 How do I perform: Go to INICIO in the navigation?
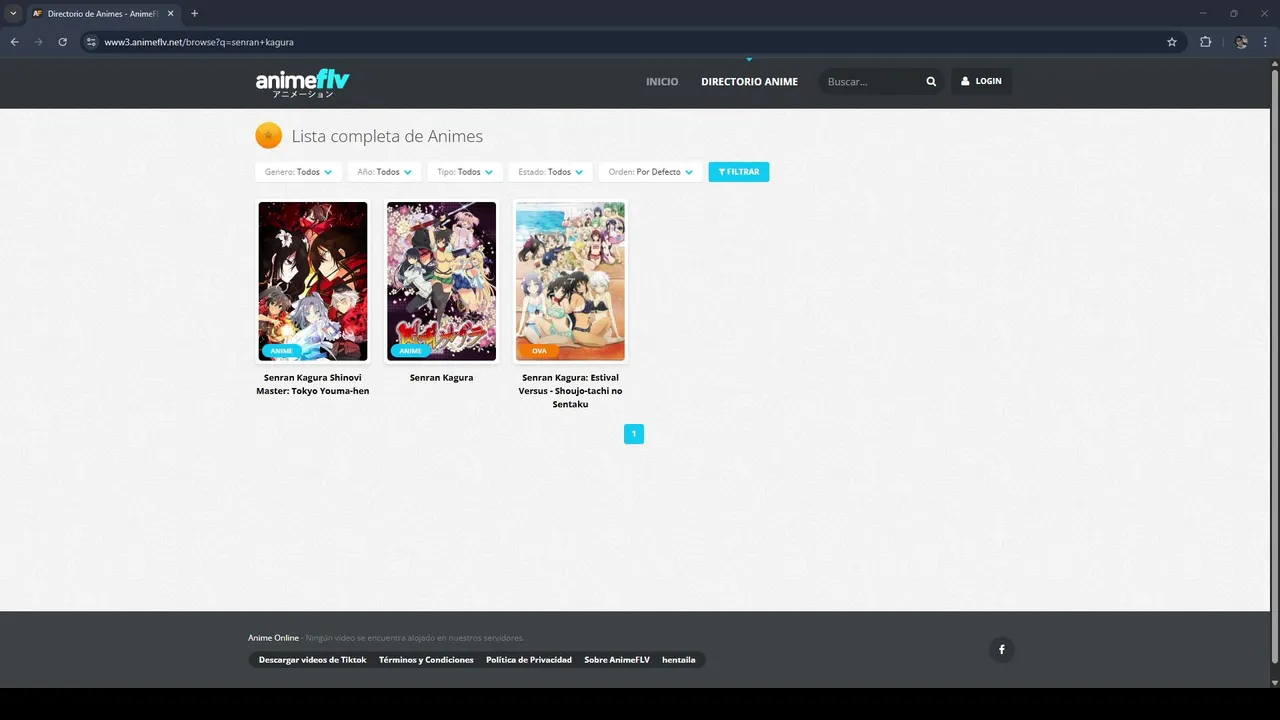(x=662, y=82)
